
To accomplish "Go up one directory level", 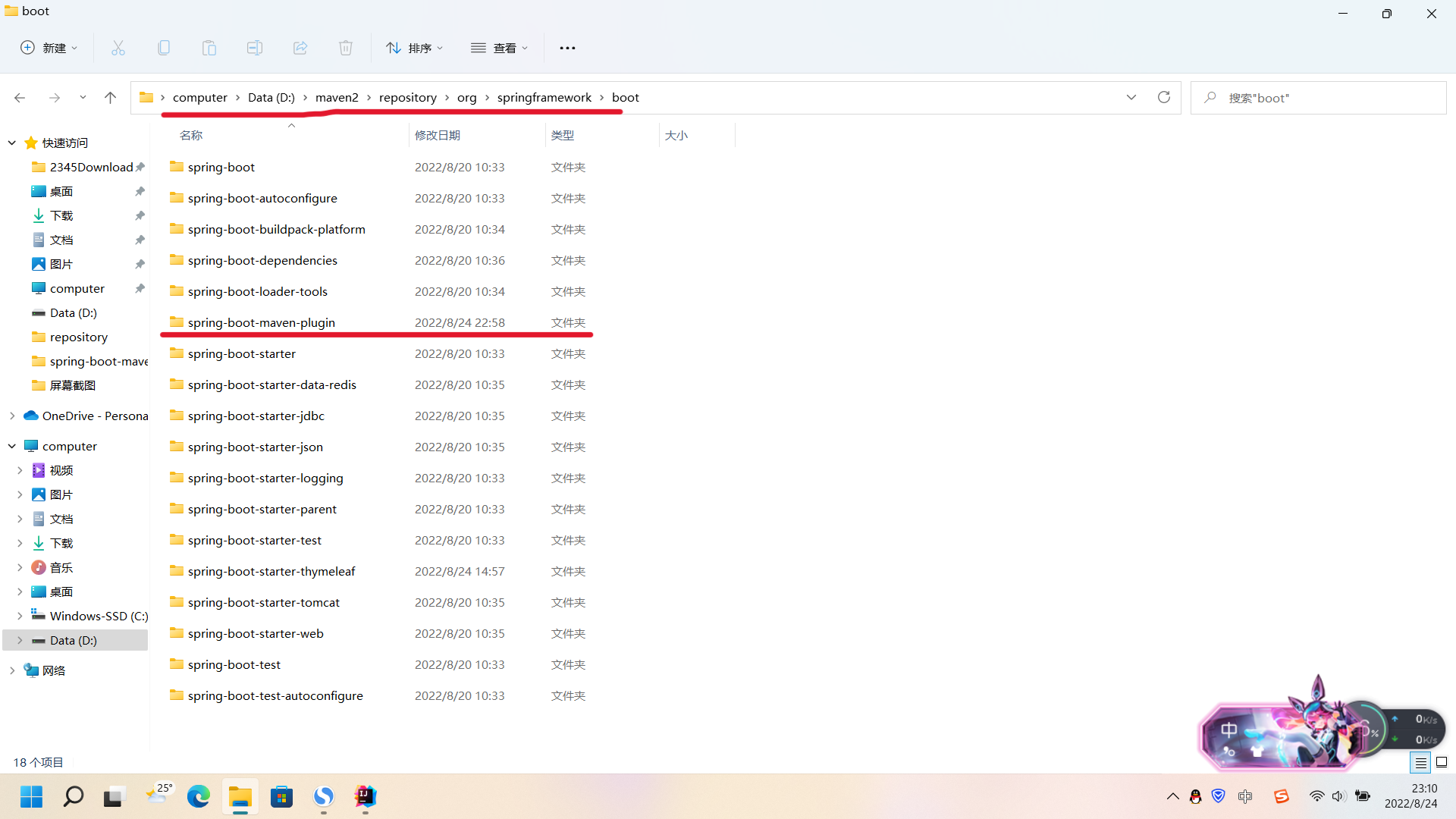I will 110,97.
